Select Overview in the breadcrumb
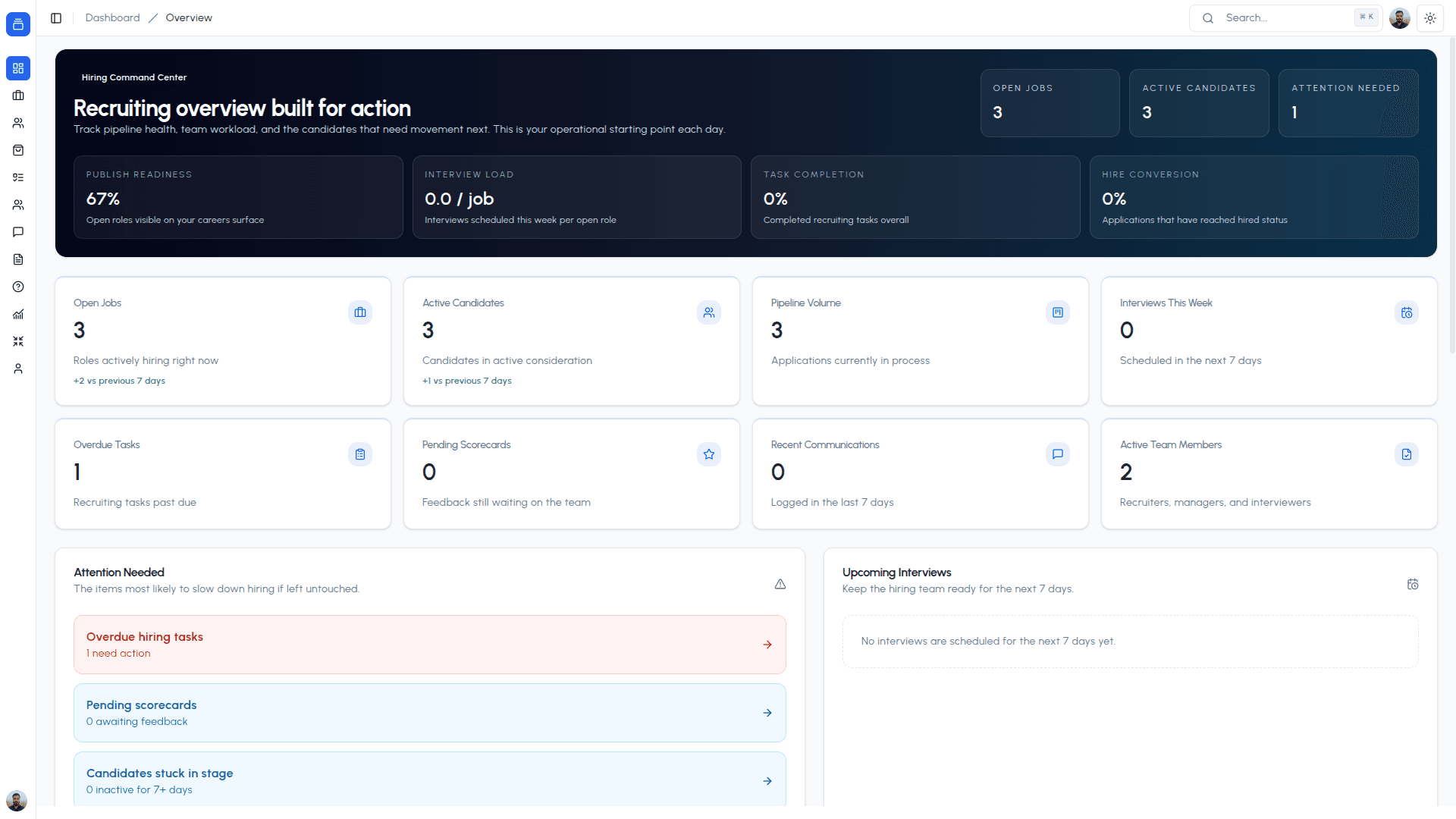Viewport: 1456px width, 819px height. click(x=188, y=17)
